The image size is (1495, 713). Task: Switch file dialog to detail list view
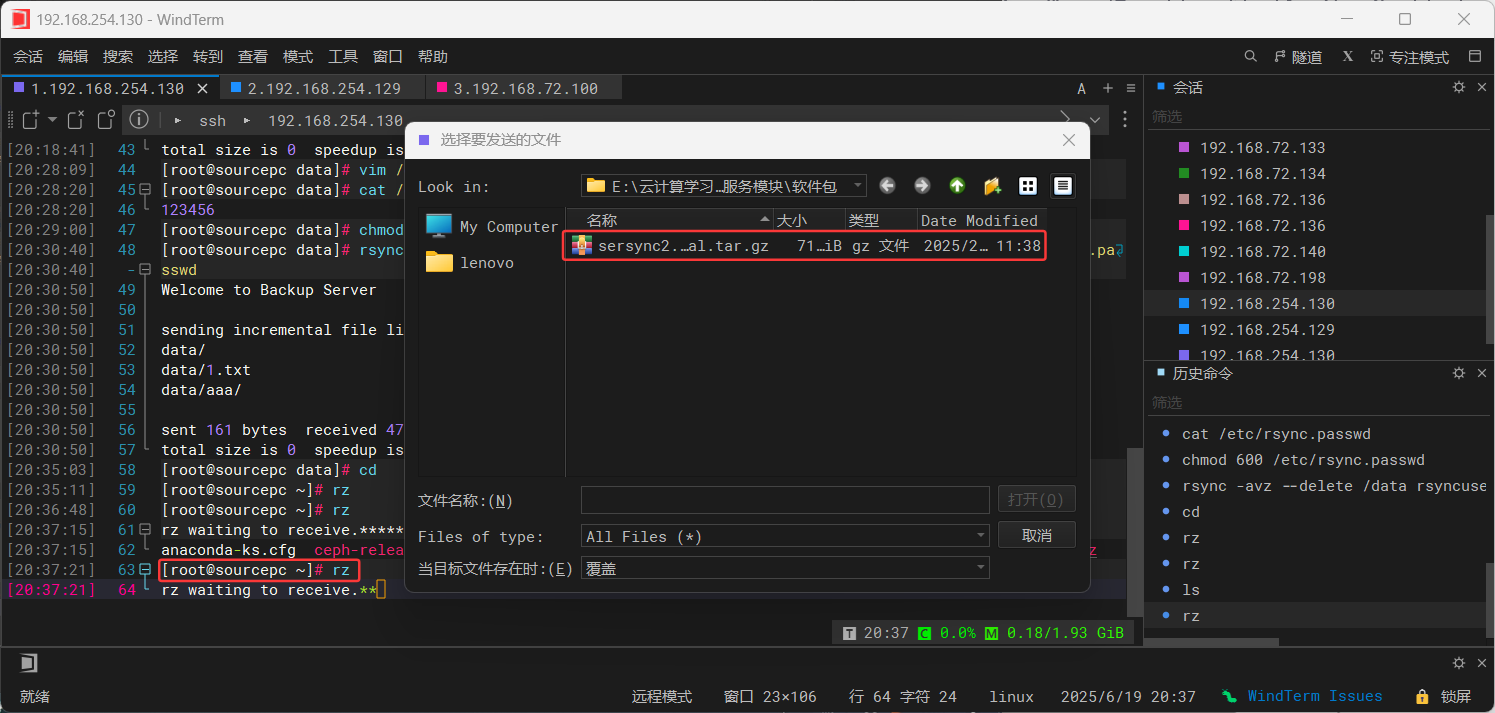coord(1061,185)
